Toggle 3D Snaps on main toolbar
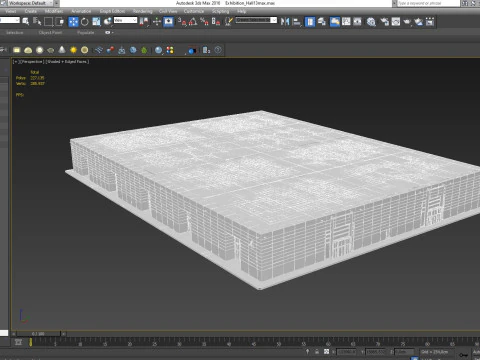The width and height of the screenshot is (480, 360). pyautogui.click(x=182, y=22)
